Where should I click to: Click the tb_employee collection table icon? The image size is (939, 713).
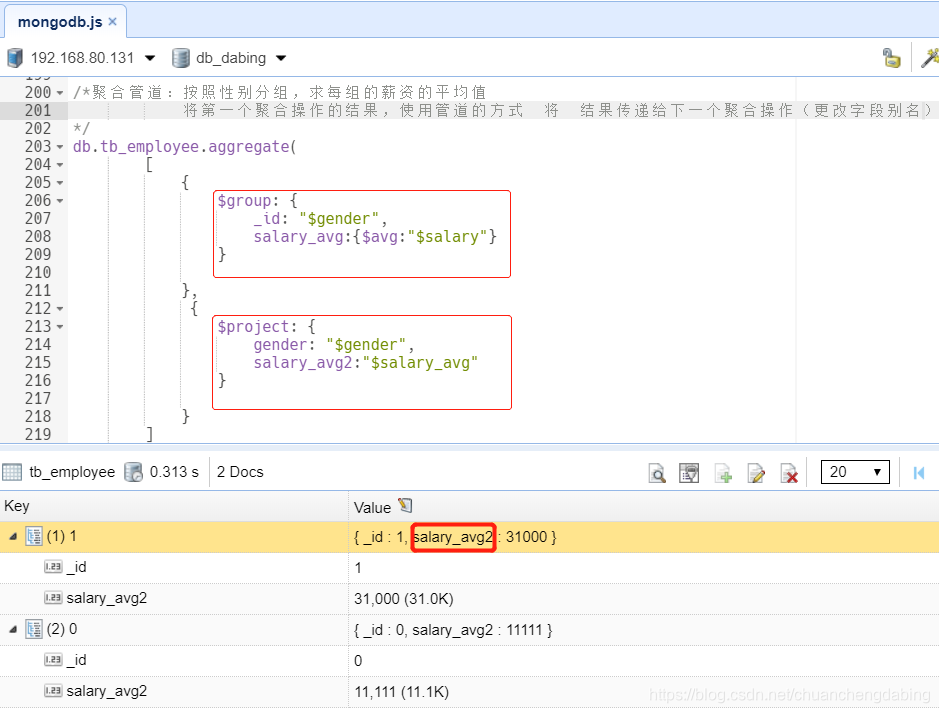coord(12,472)
